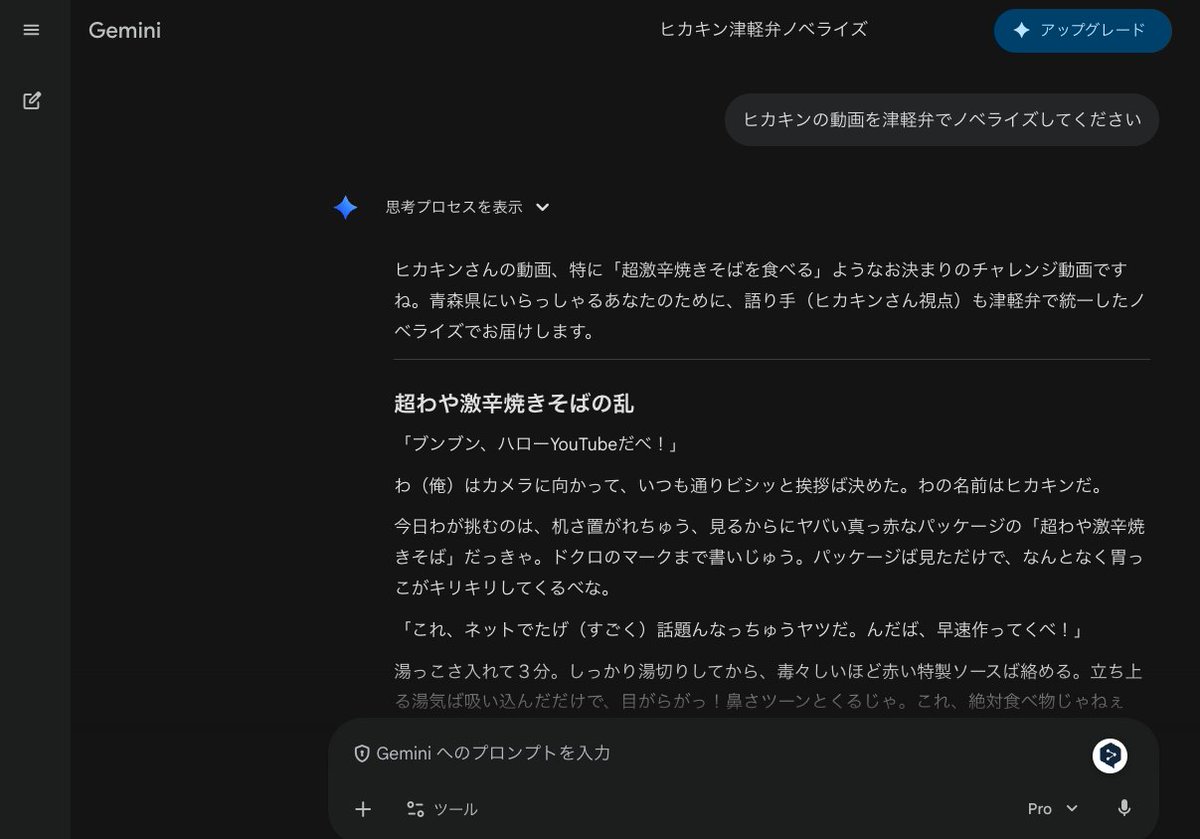Start a new chat with the pencil icon
Image resolution: width=1200 pixels, height=839 pixels.
point(32,100)
